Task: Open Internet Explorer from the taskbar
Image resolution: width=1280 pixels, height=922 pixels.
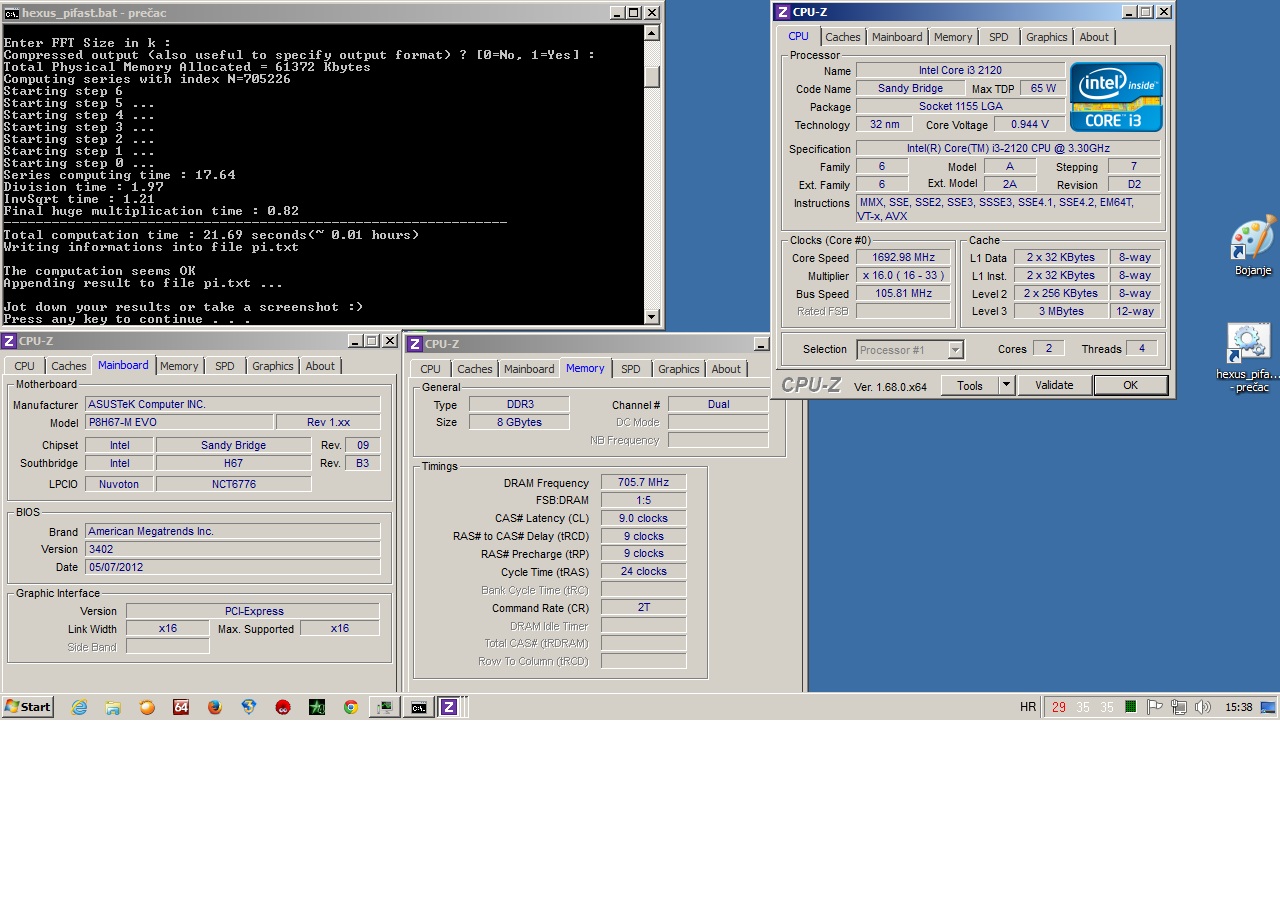Action: click(x=79, y=707)
